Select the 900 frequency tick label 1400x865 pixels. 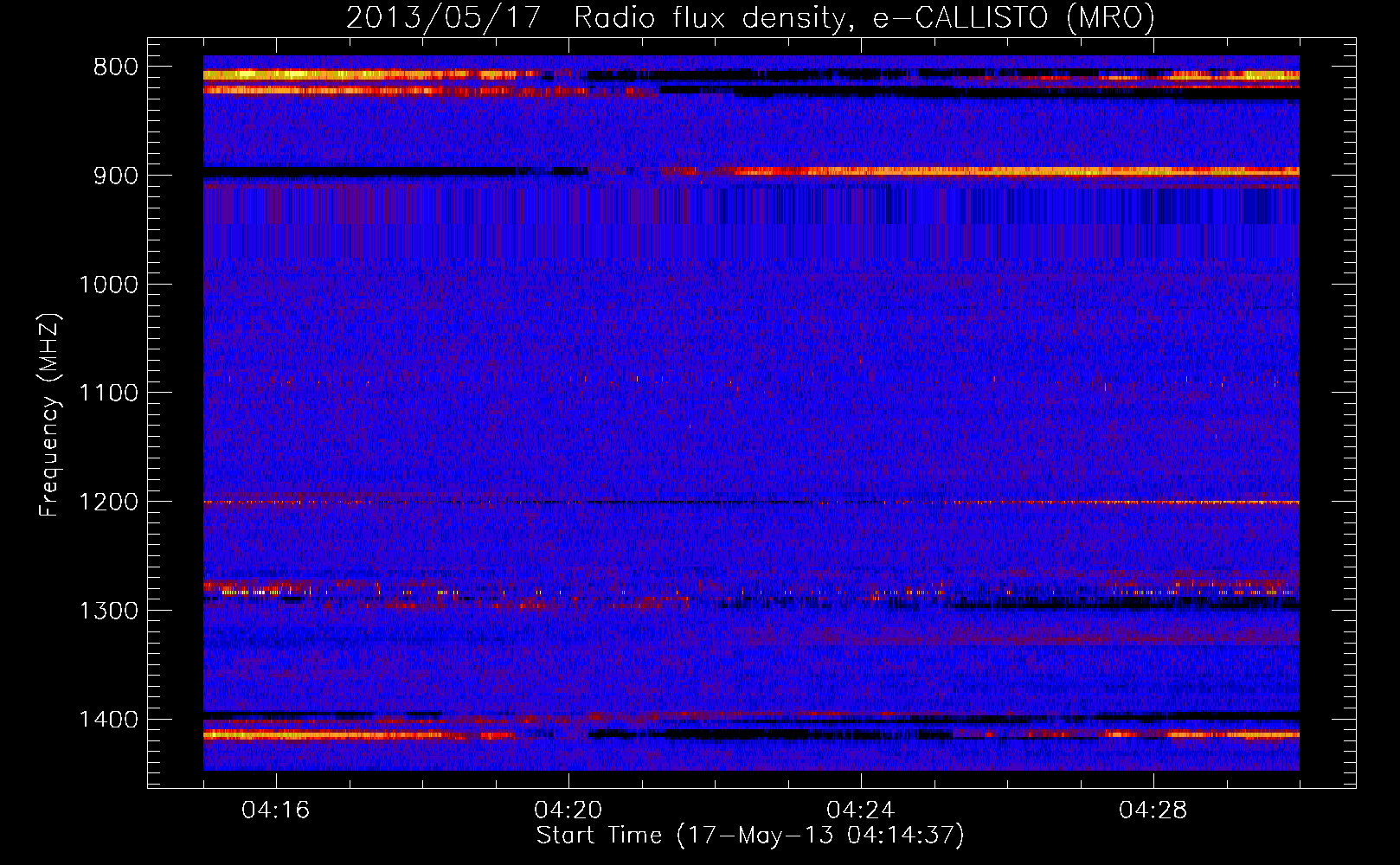coord(116,176)
